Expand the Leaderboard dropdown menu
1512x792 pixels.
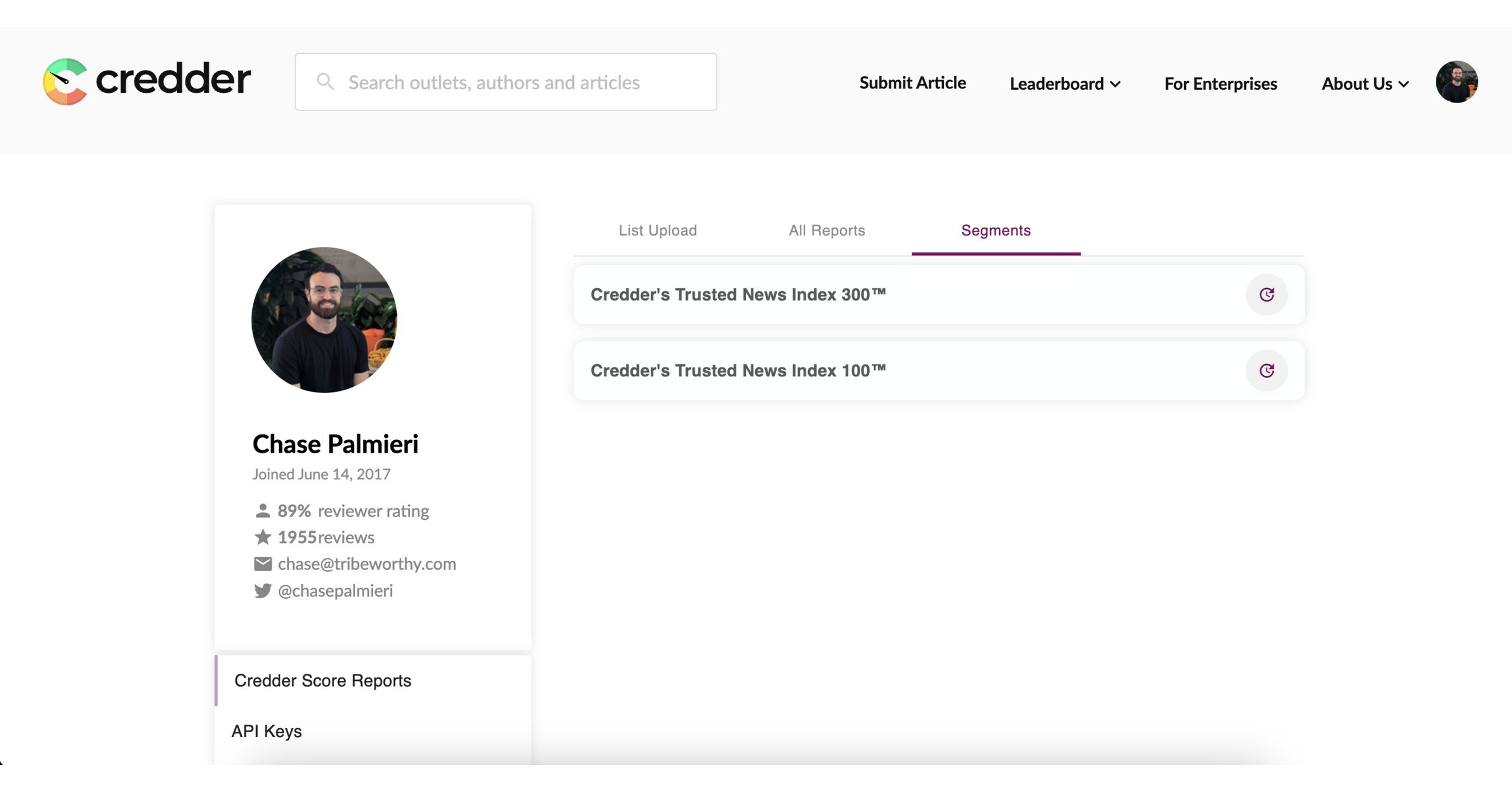click(1065, 84)
